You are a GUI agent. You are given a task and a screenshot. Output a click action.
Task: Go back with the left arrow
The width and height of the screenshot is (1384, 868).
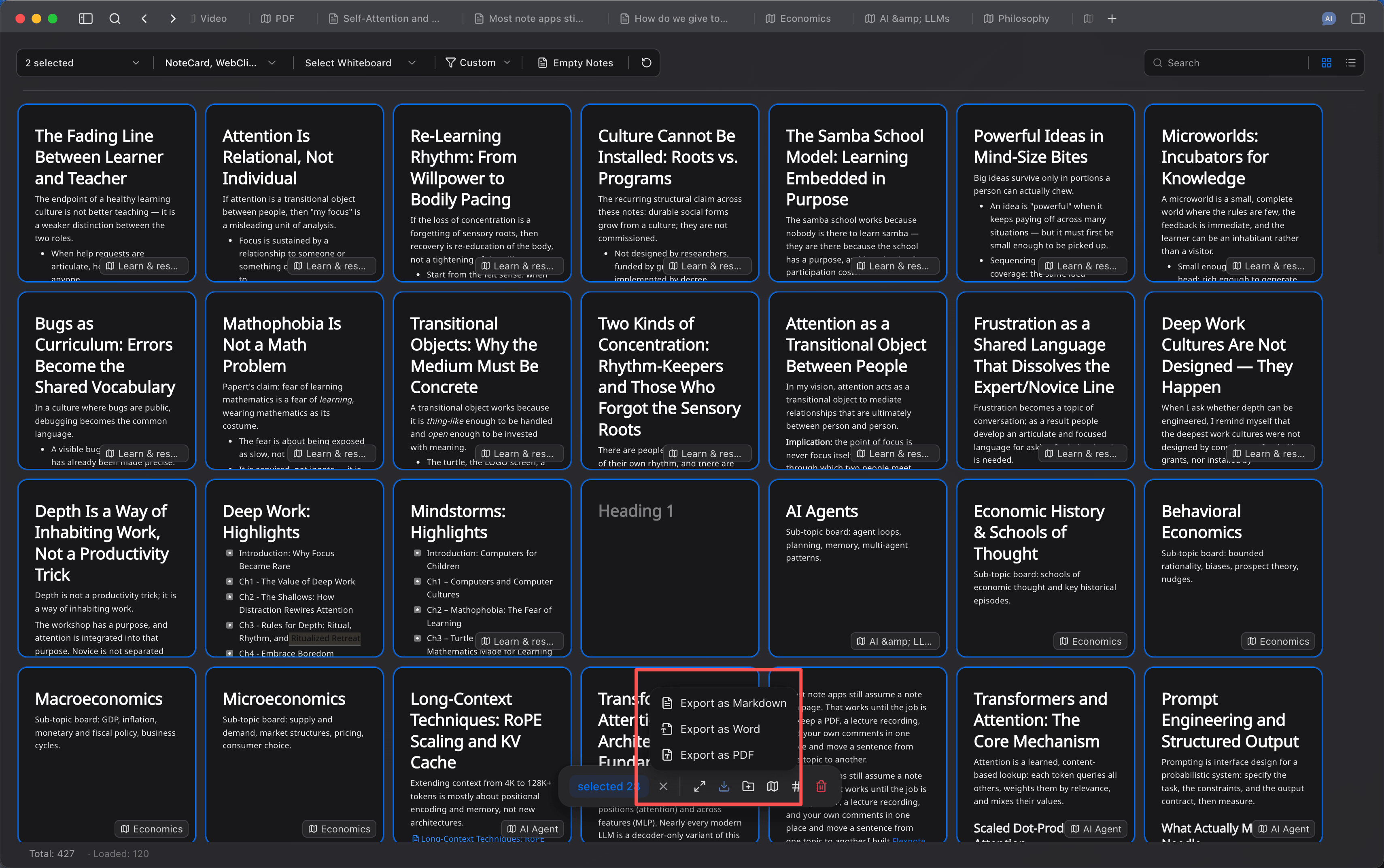[x=144, y=18]
